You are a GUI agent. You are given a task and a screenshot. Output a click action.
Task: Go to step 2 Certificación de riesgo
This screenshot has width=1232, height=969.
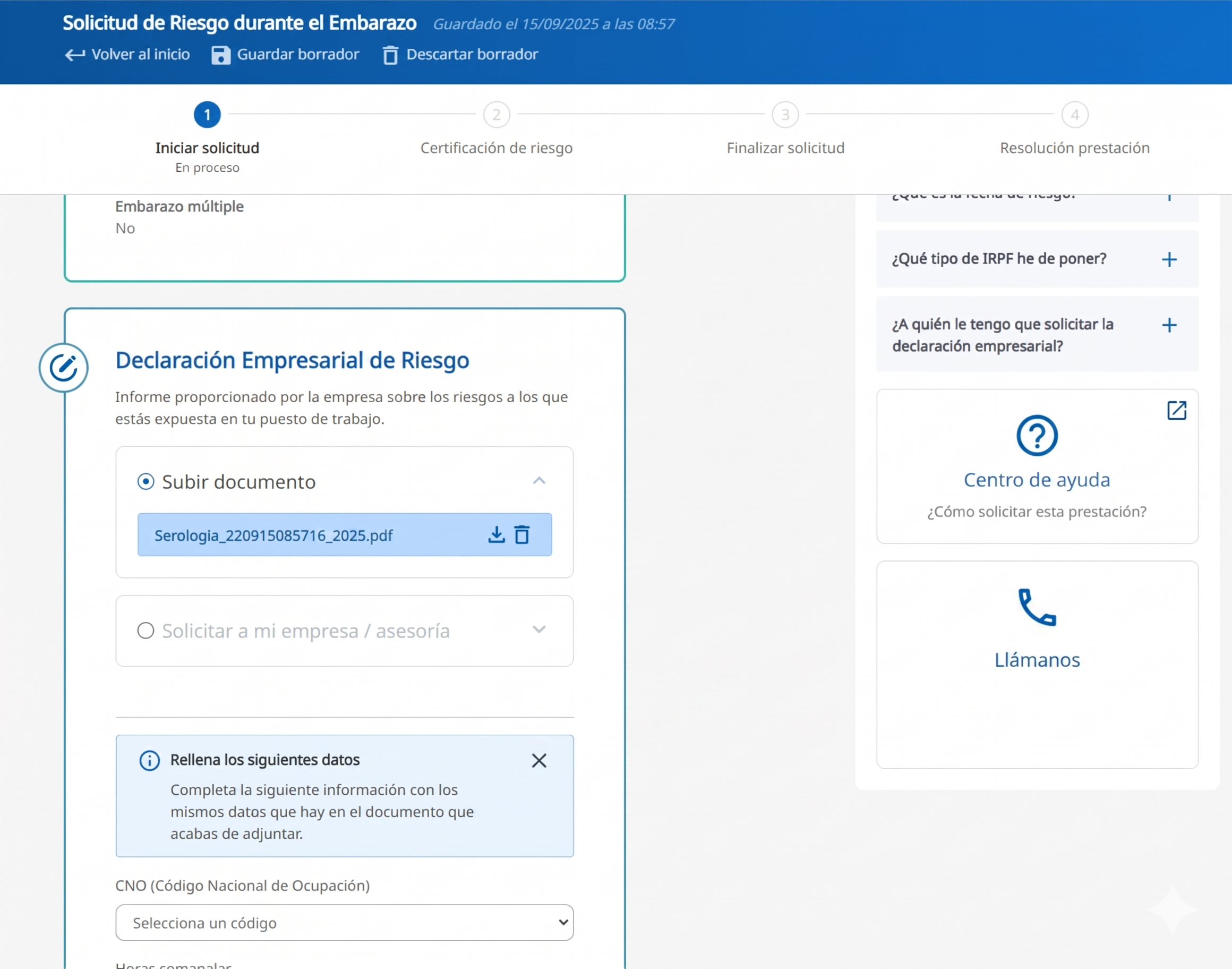(x=496, y=115)
